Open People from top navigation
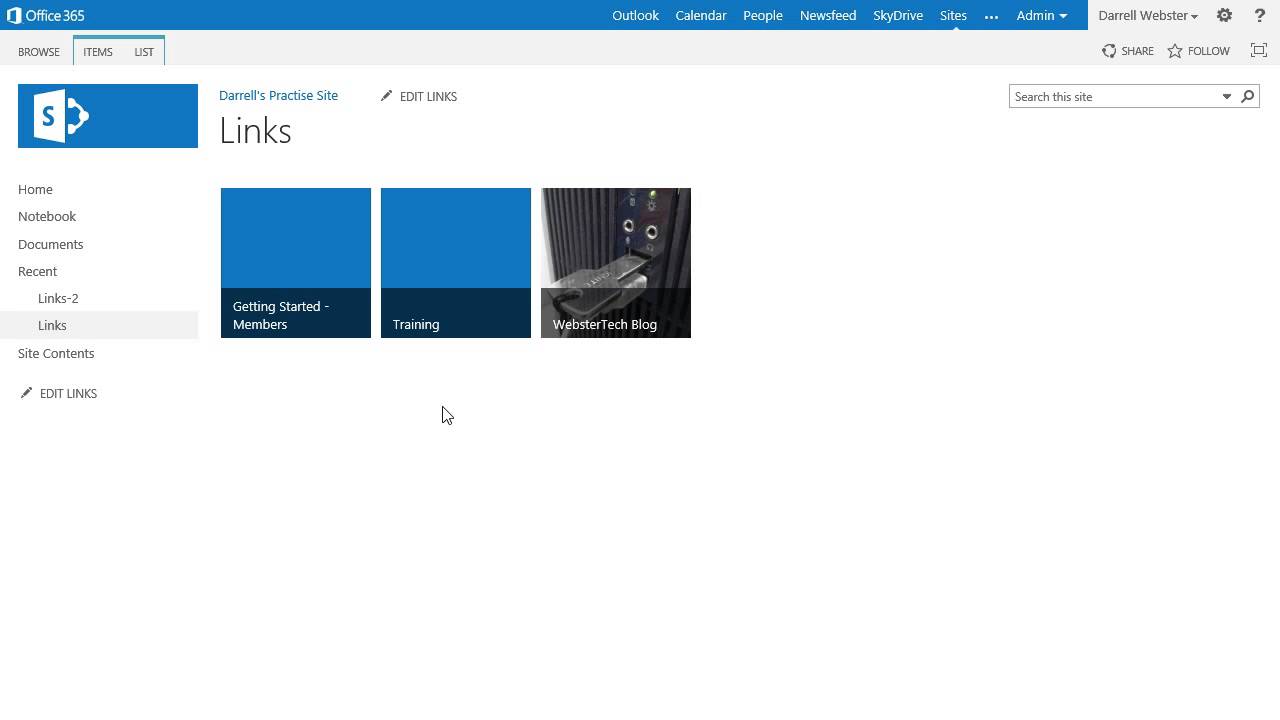The height and width of the screenshot is (720, 1280). pos(763,15)
